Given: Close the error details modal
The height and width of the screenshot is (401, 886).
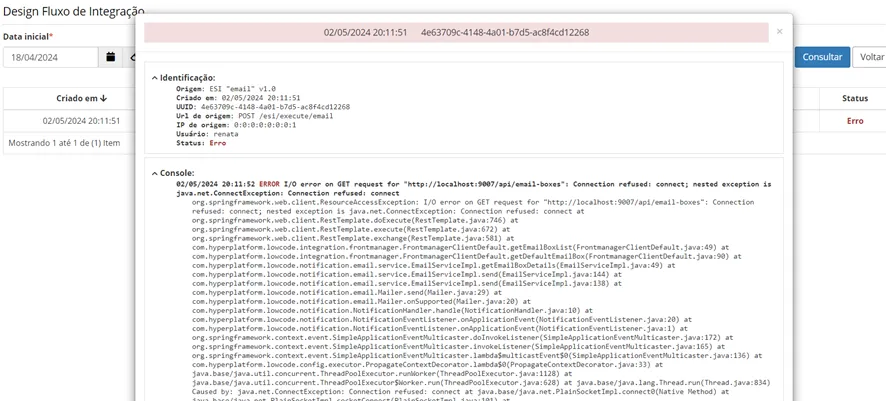Looking at the screenshot, I should (x=780, y=32).
